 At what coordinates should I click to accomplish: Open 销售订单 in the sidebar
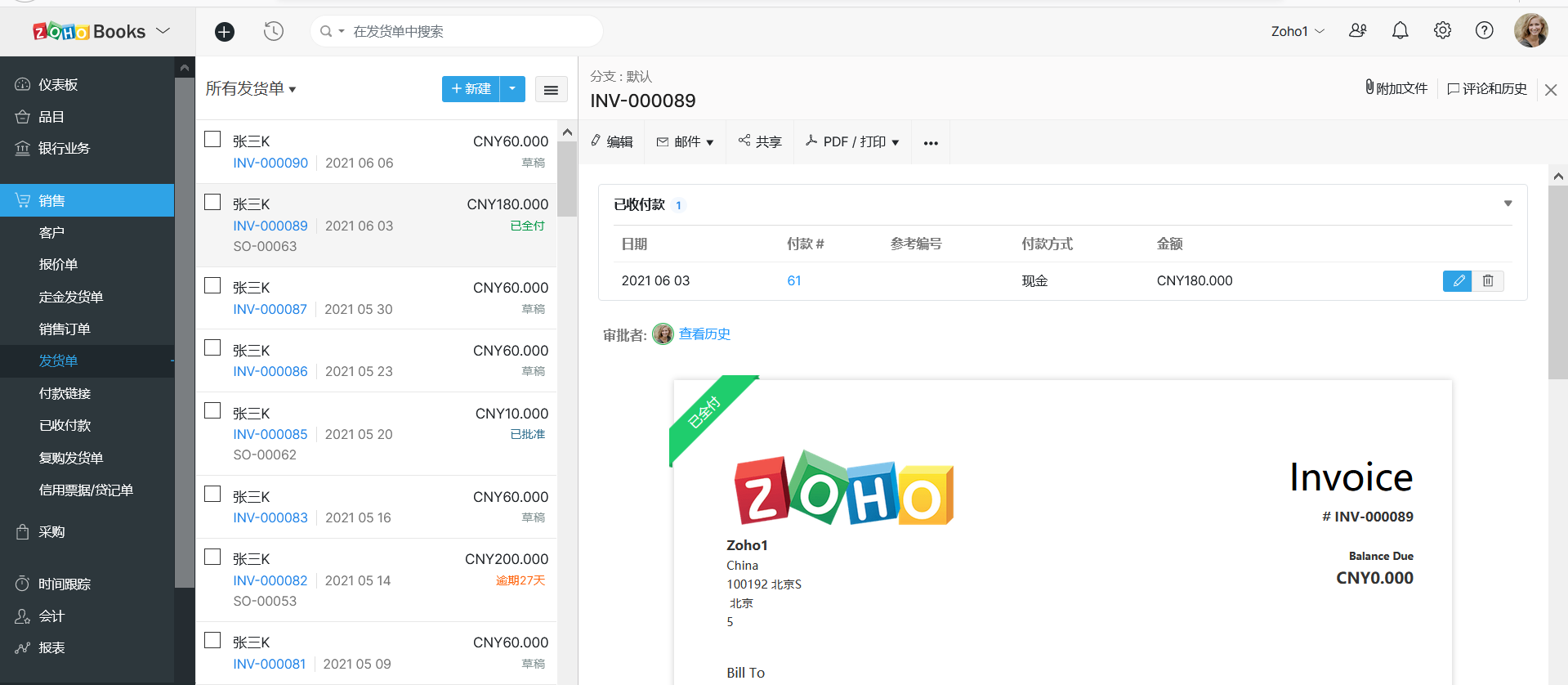pyautogui.click(x=65, y=329)
